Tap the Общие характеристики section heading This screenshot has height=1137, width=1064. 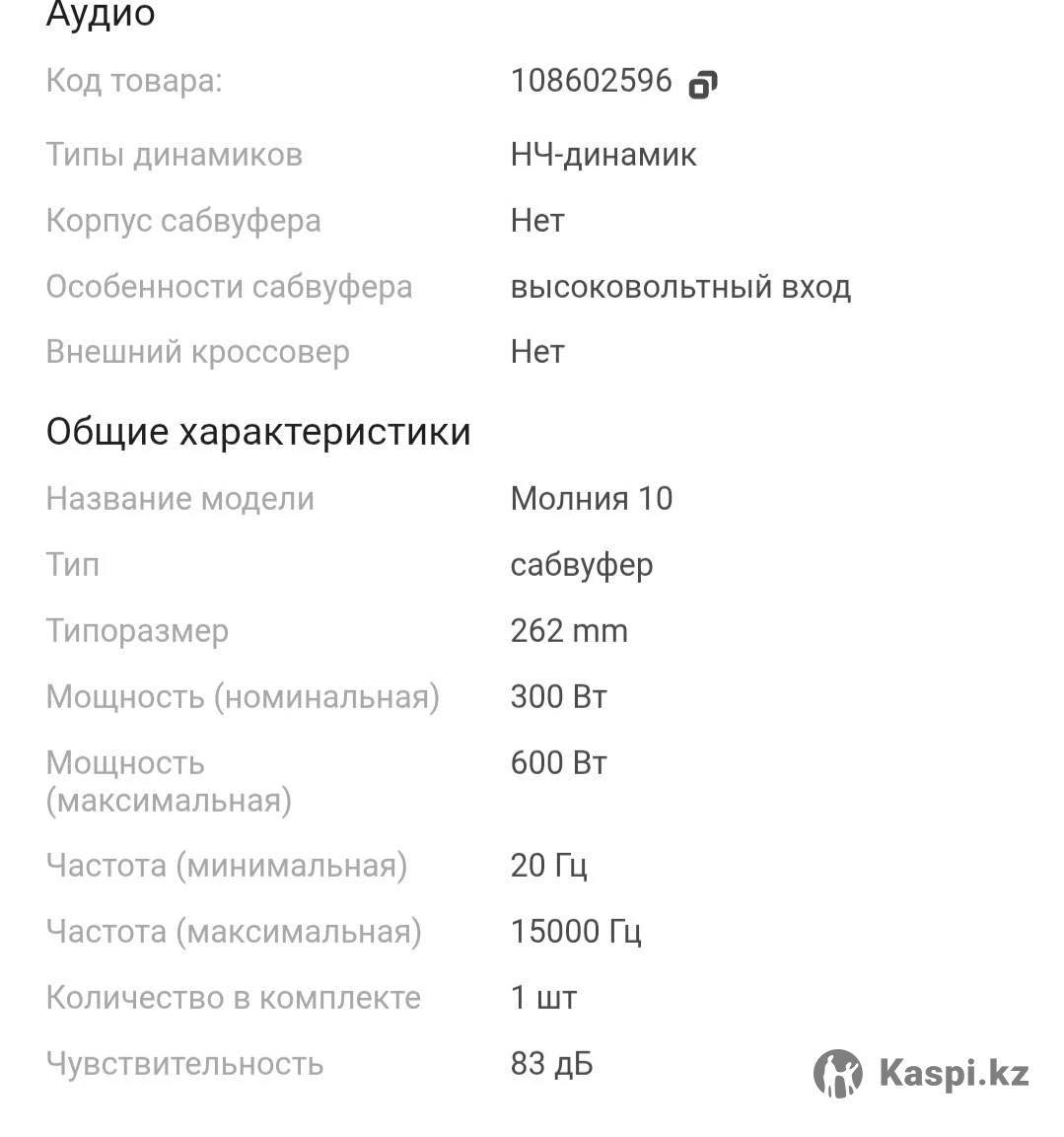[x=258, y=432]
